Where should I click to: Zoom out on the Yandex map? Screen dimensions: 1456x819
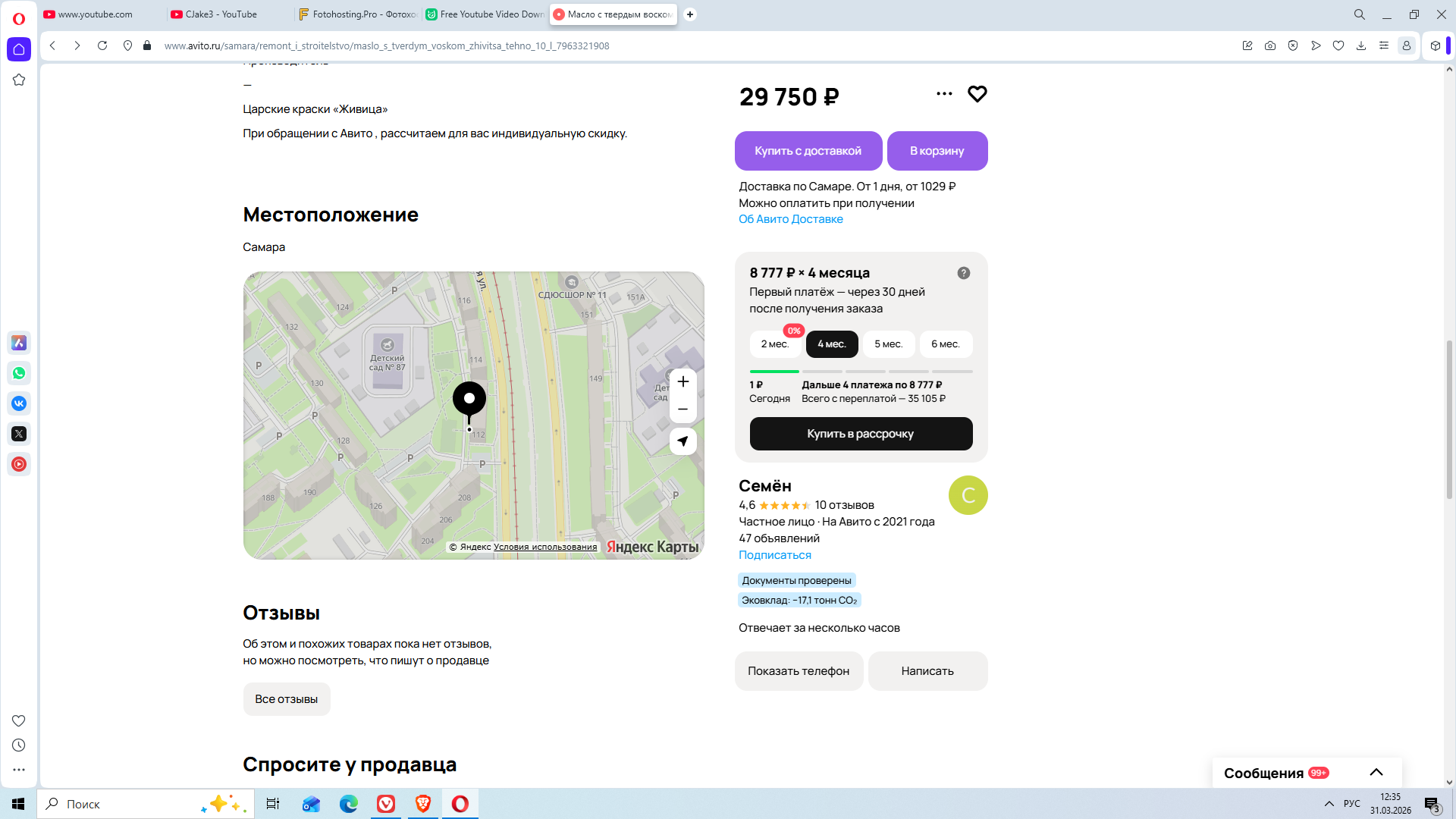(682, 409)
